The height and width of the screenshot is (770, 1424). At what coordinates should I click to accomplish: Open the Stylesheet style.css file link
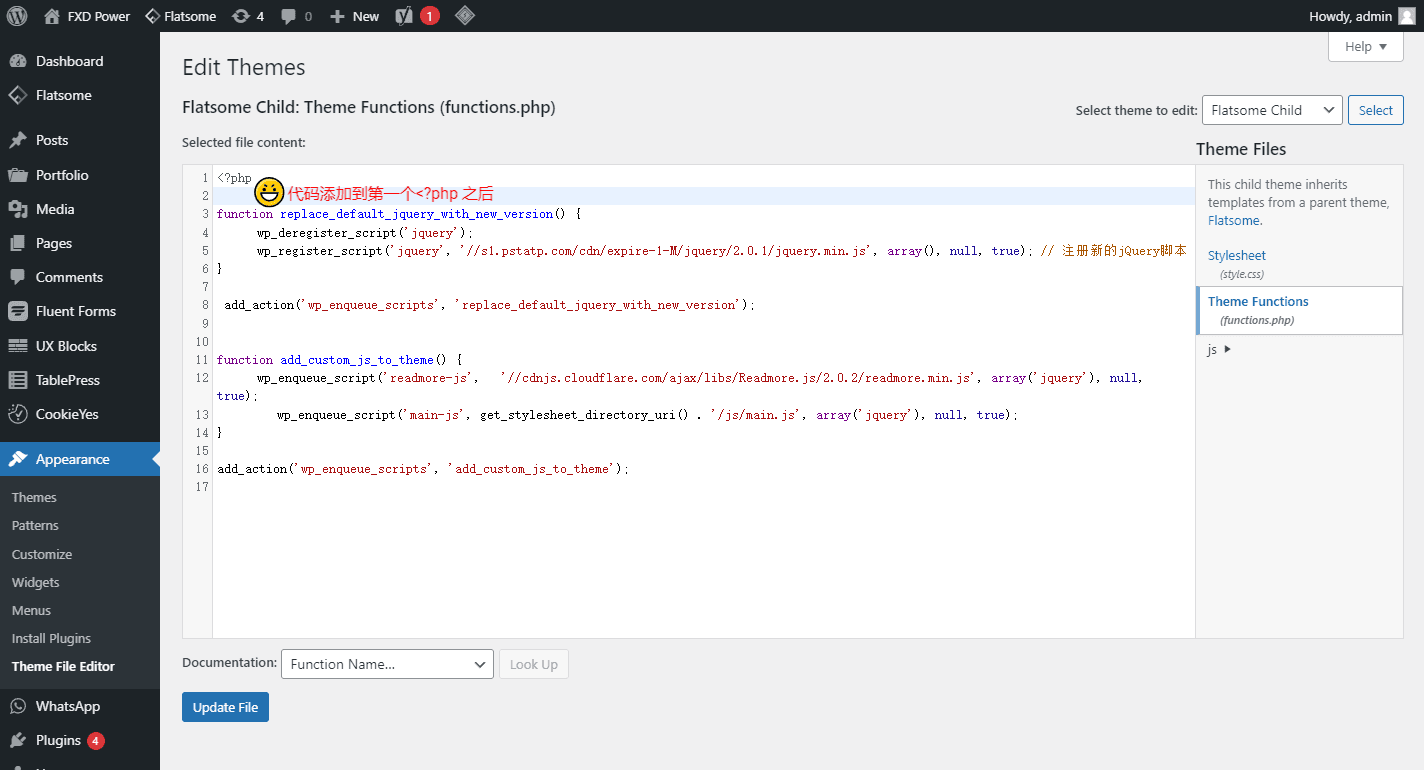point(1236,255)
